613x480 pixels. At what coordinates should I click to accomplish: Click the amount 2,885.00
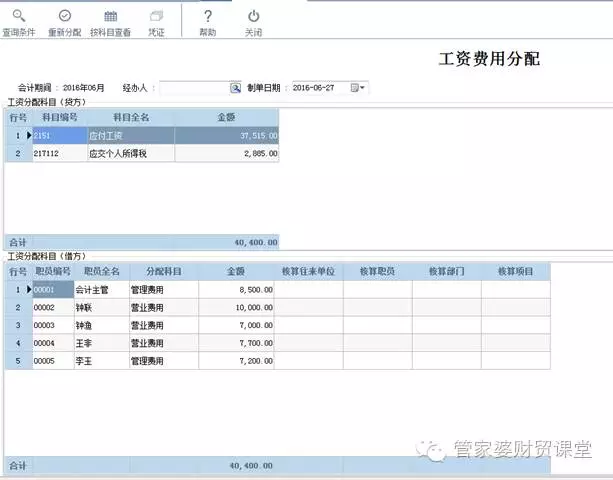click(227, 153)
